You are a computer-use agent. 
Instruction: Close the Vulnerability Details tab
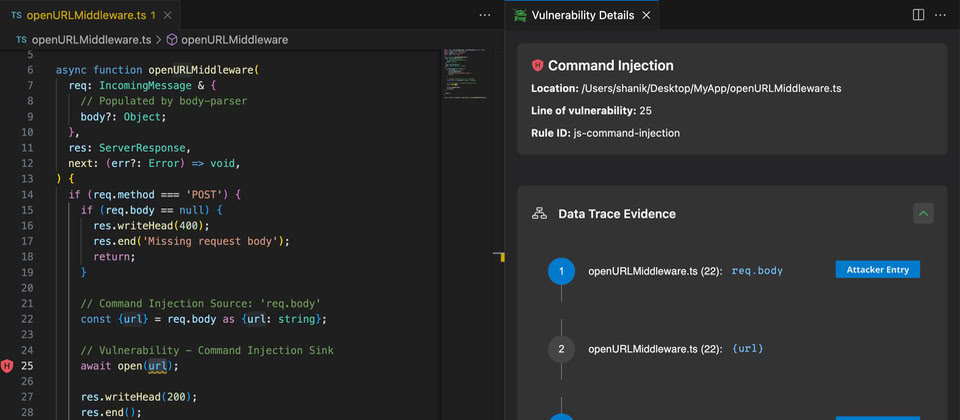click(646, 15)
